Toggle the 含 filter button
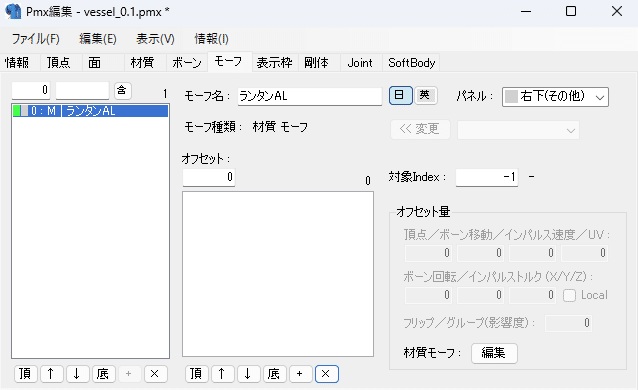The image size is (638, 390). (x=122, y=90)
